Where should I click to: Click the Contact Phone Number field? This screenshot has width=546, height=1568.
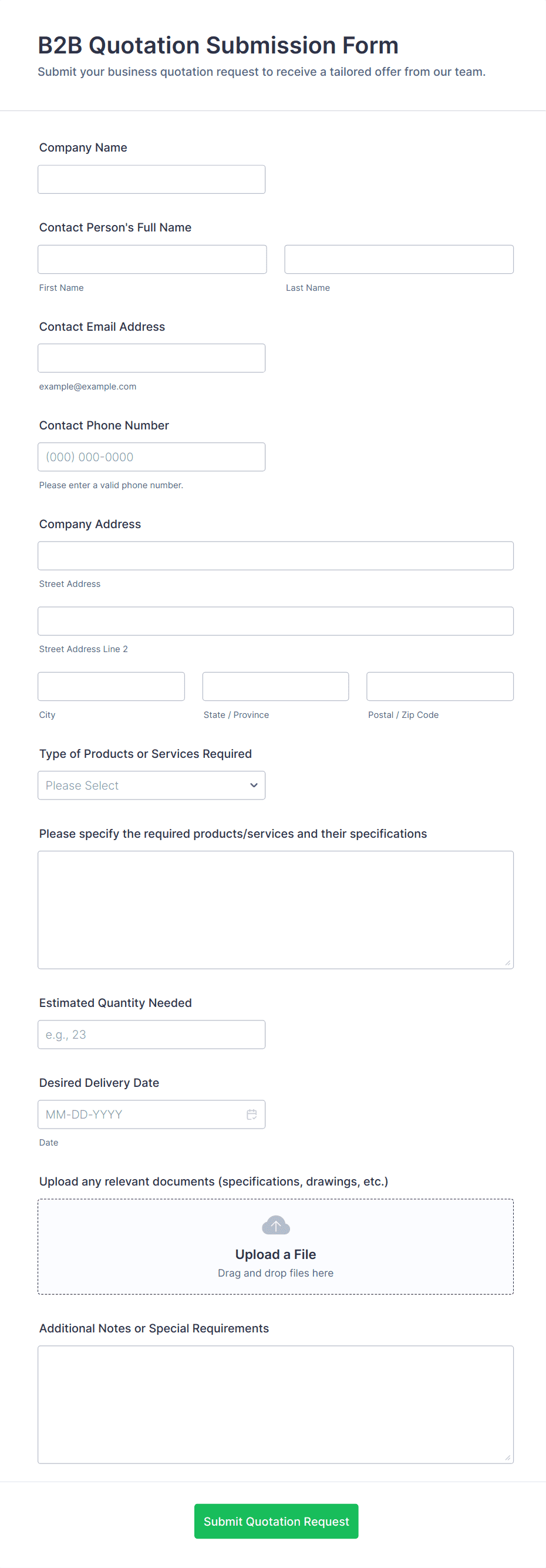151,456
